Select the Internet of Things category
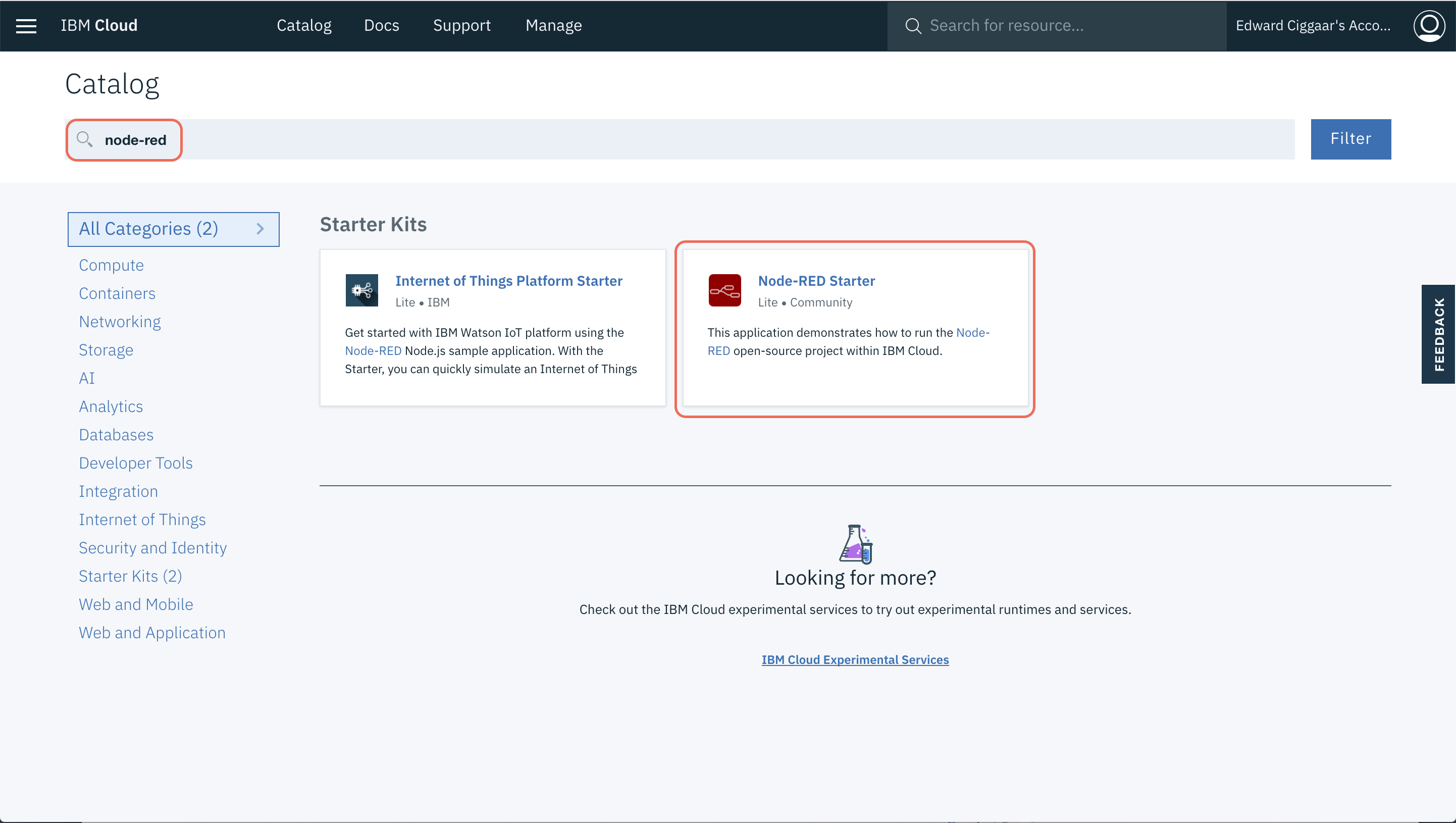Screen dimensions: 1456x823 click(142, 520)
